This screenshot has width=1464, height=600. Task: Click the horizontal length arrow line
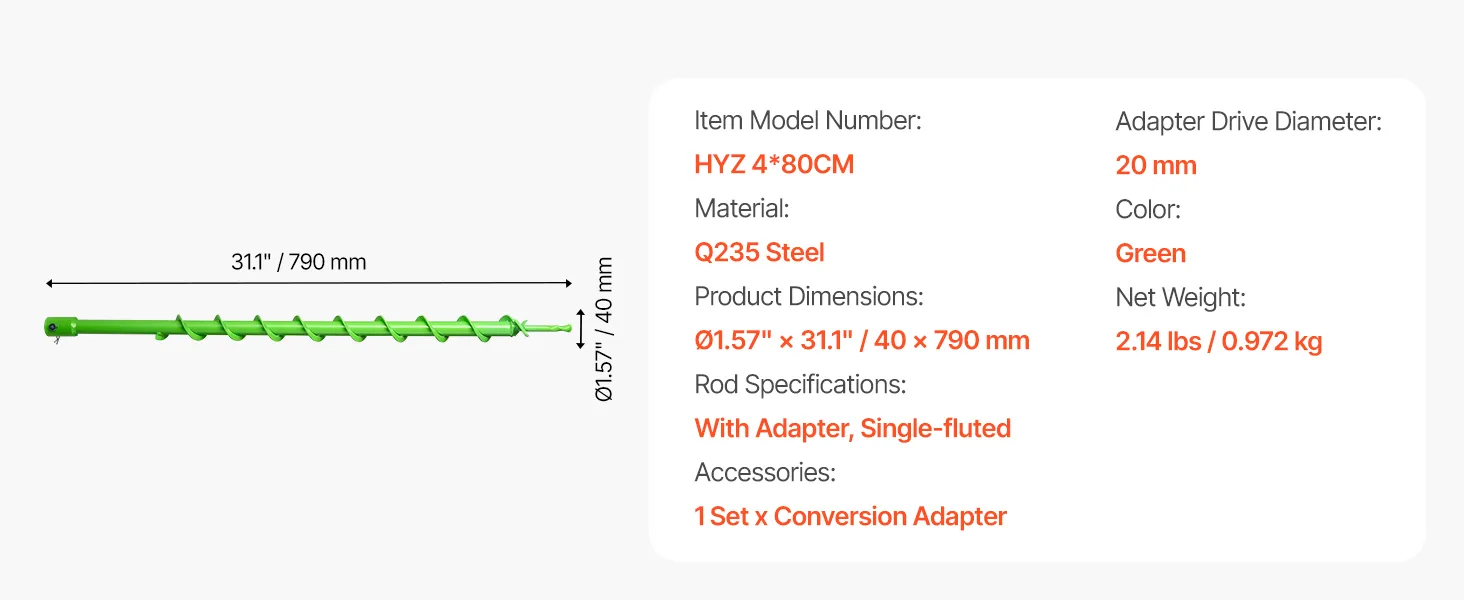[x=308, y=284]
